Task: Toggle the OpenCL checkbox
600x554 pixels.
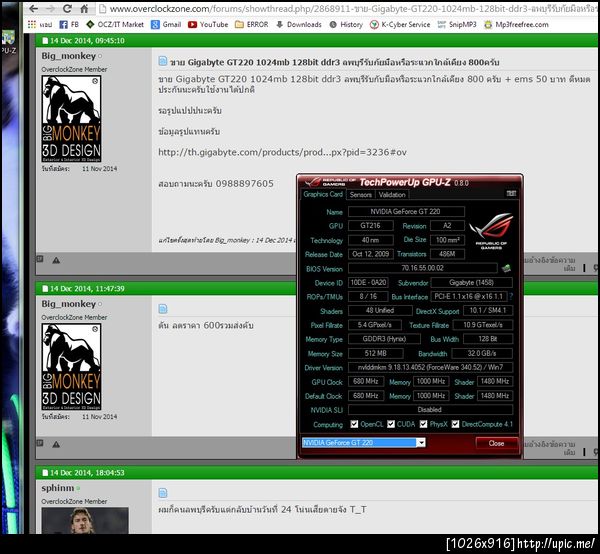Action: coord(354,424)
